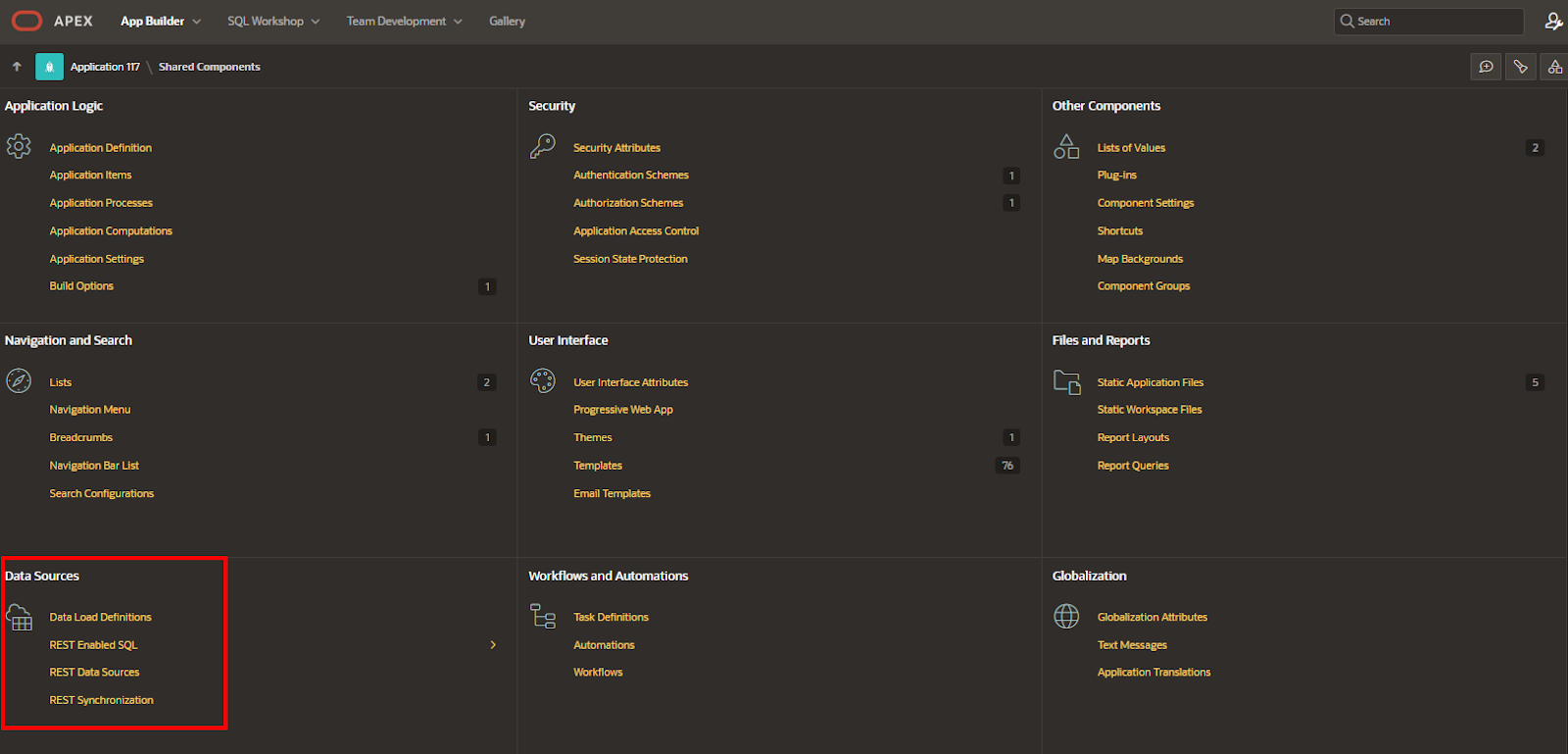This screenshot has height=754, width=1568.
Task: Go to Application 117 breadcrumb
Action: pos(105,67)
